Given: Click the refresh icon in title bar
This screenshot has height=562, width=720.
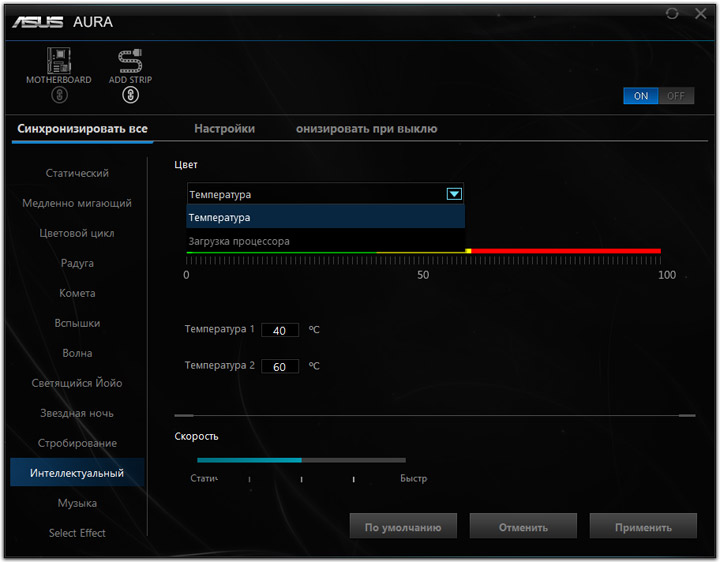Looking at the screenshot, I should [x=672, y=13].
